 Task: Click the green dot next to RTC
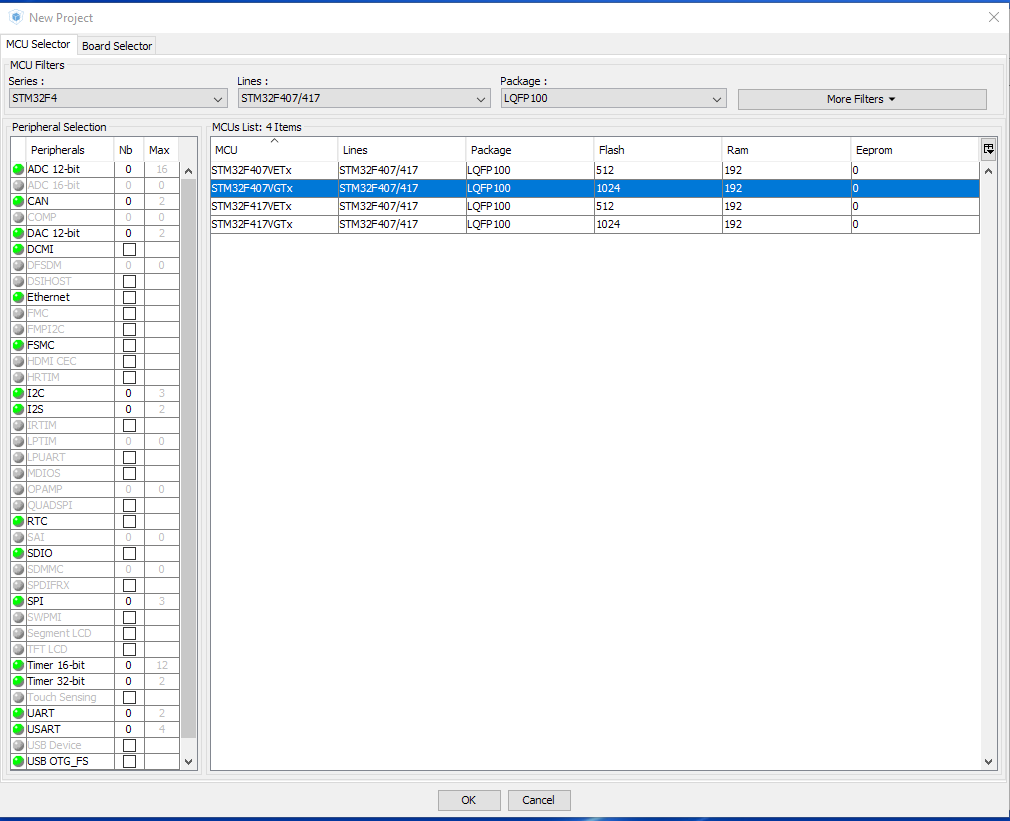pyautogui.click(x=19, y=522)
